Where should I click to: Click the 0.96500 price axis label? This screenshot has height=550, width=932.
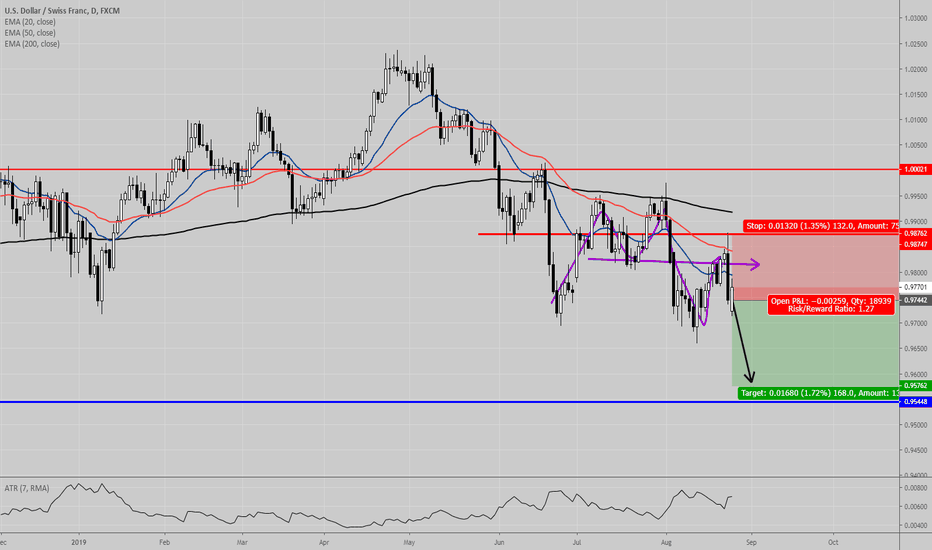(x=915, y=348)
